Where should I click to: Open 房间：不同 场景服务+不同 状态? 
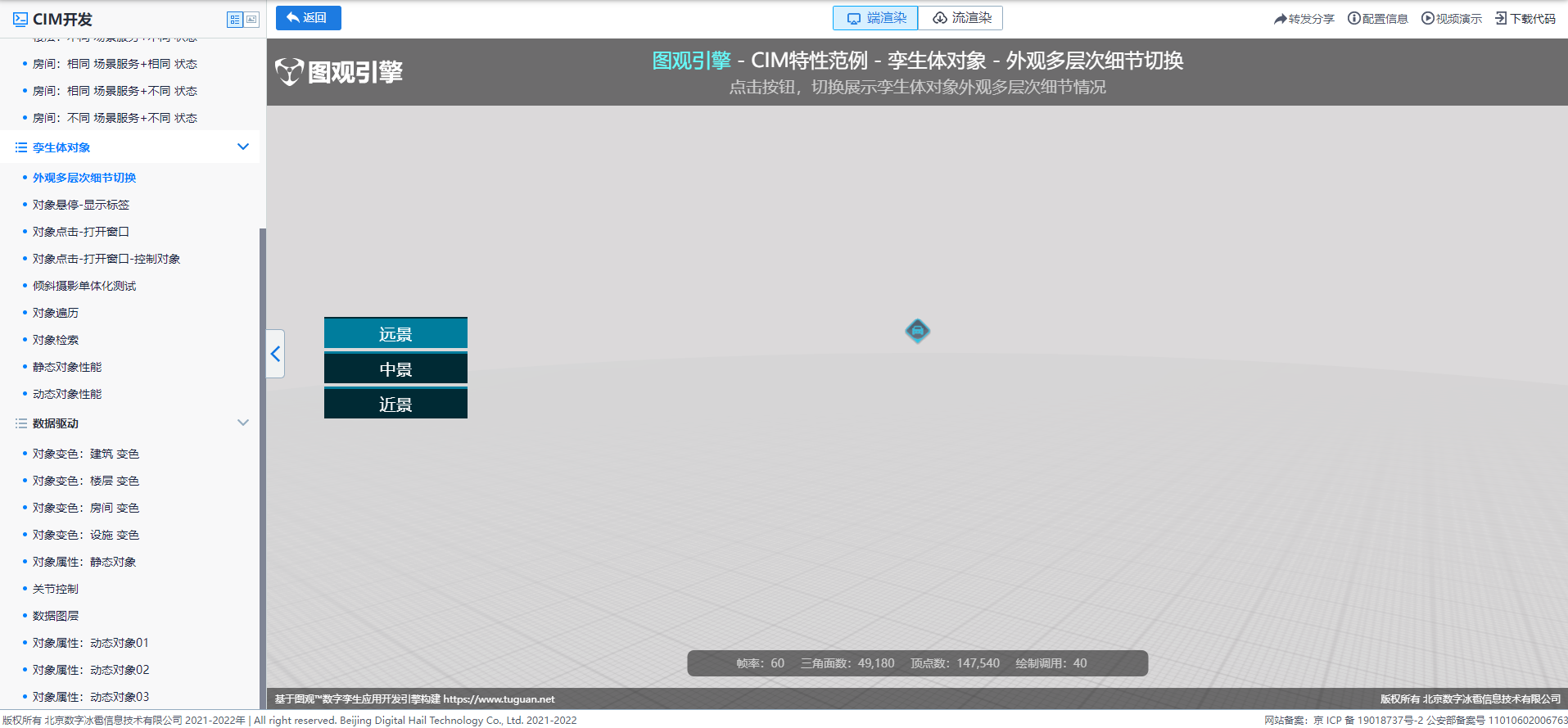pyautogui.click(x=115, y=118)
